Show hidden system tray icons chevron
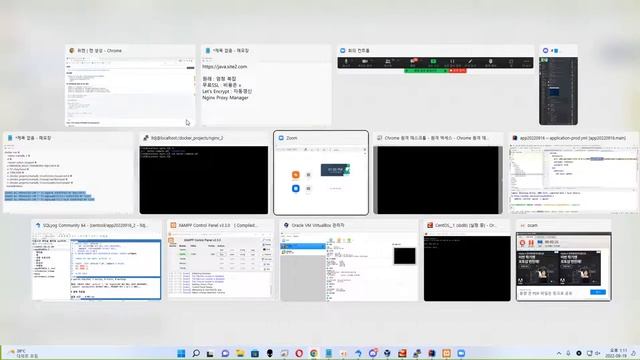 [559, 353]
